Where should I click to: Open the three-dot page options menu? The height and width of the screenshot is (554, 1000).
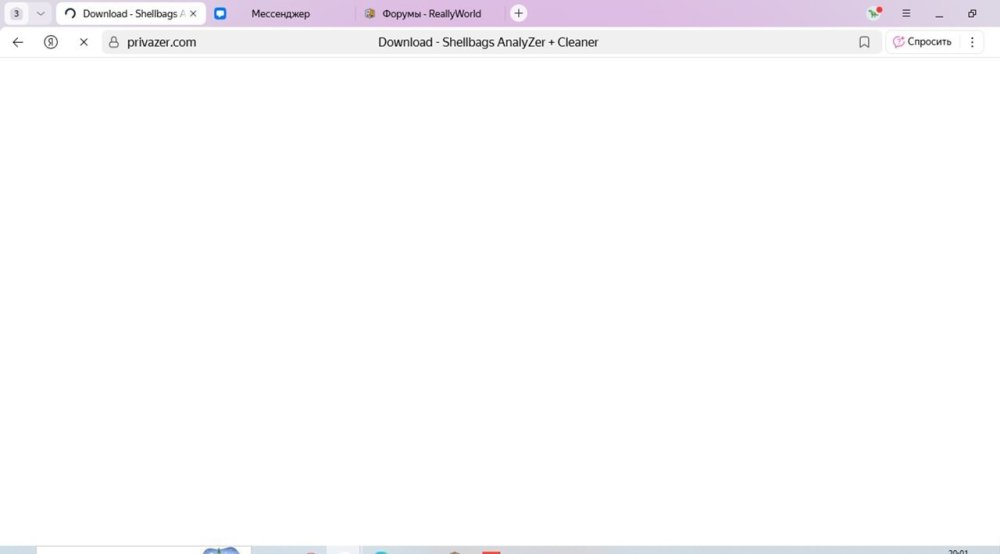(972, 42)
